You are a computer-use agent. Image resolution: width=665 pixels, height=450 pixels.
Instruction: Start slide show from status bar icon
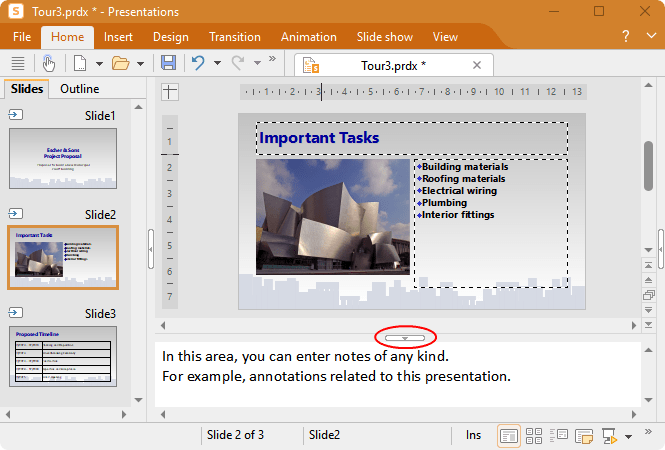(x=609, y=436)
